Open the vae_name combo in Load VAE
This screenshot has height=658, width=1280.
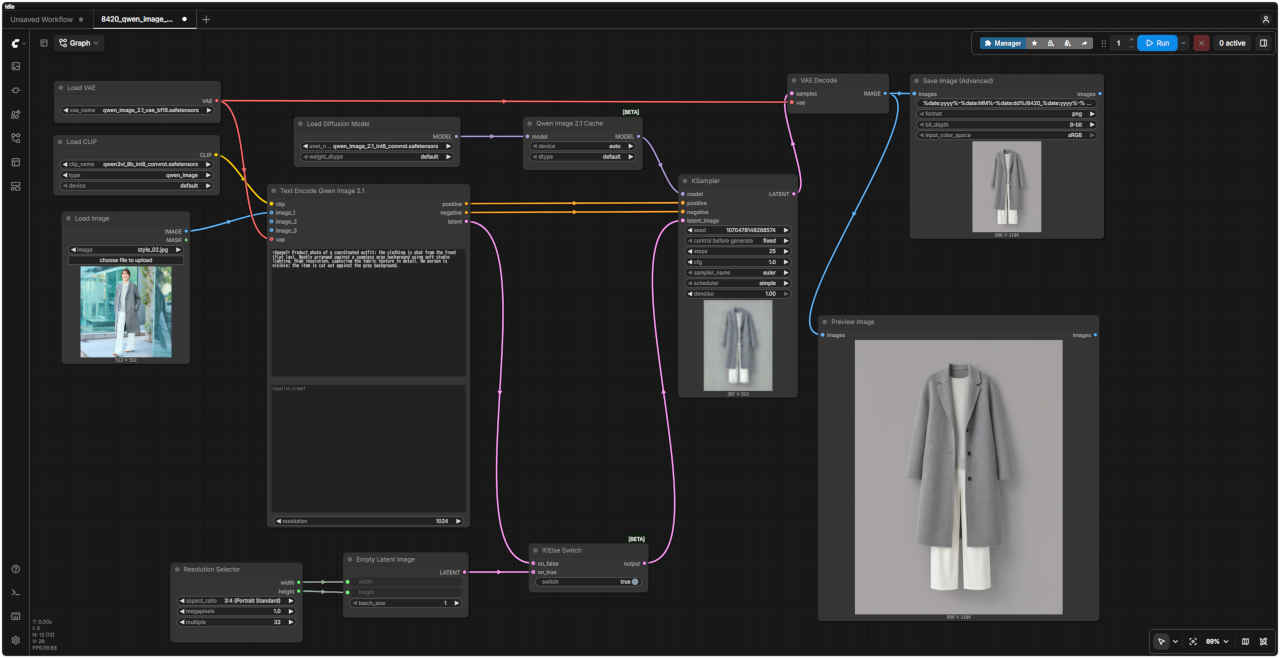(138, 110)
